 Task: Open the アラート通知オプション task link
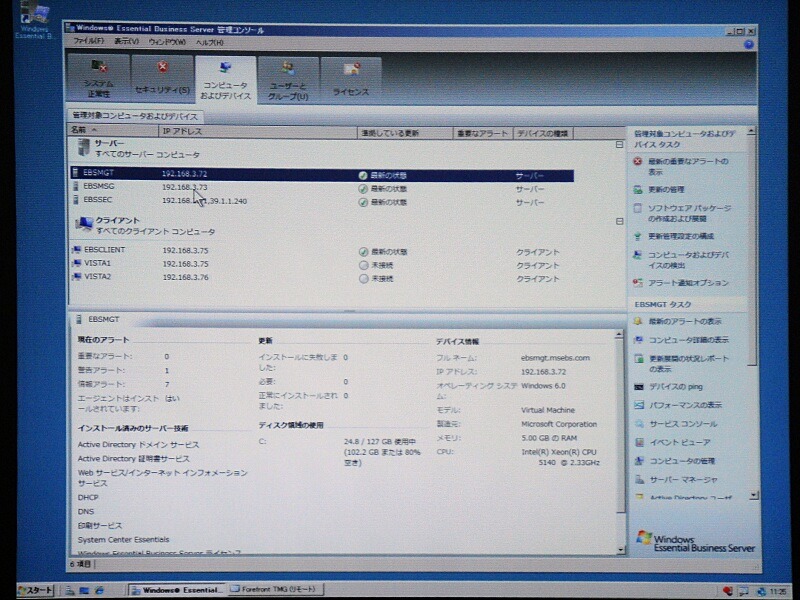pyautogui.click(x=688, y=283)
